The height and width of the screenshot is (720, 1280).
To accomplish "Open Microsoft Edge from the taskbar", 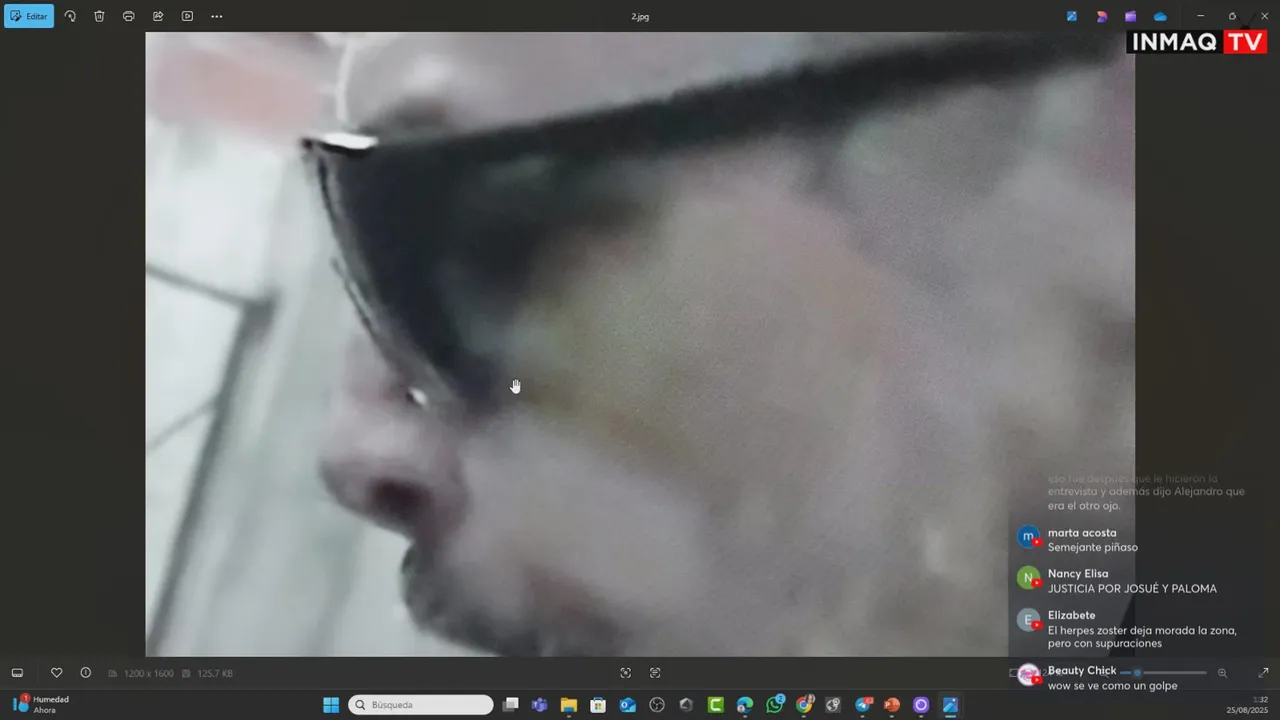I will (745, 705).
